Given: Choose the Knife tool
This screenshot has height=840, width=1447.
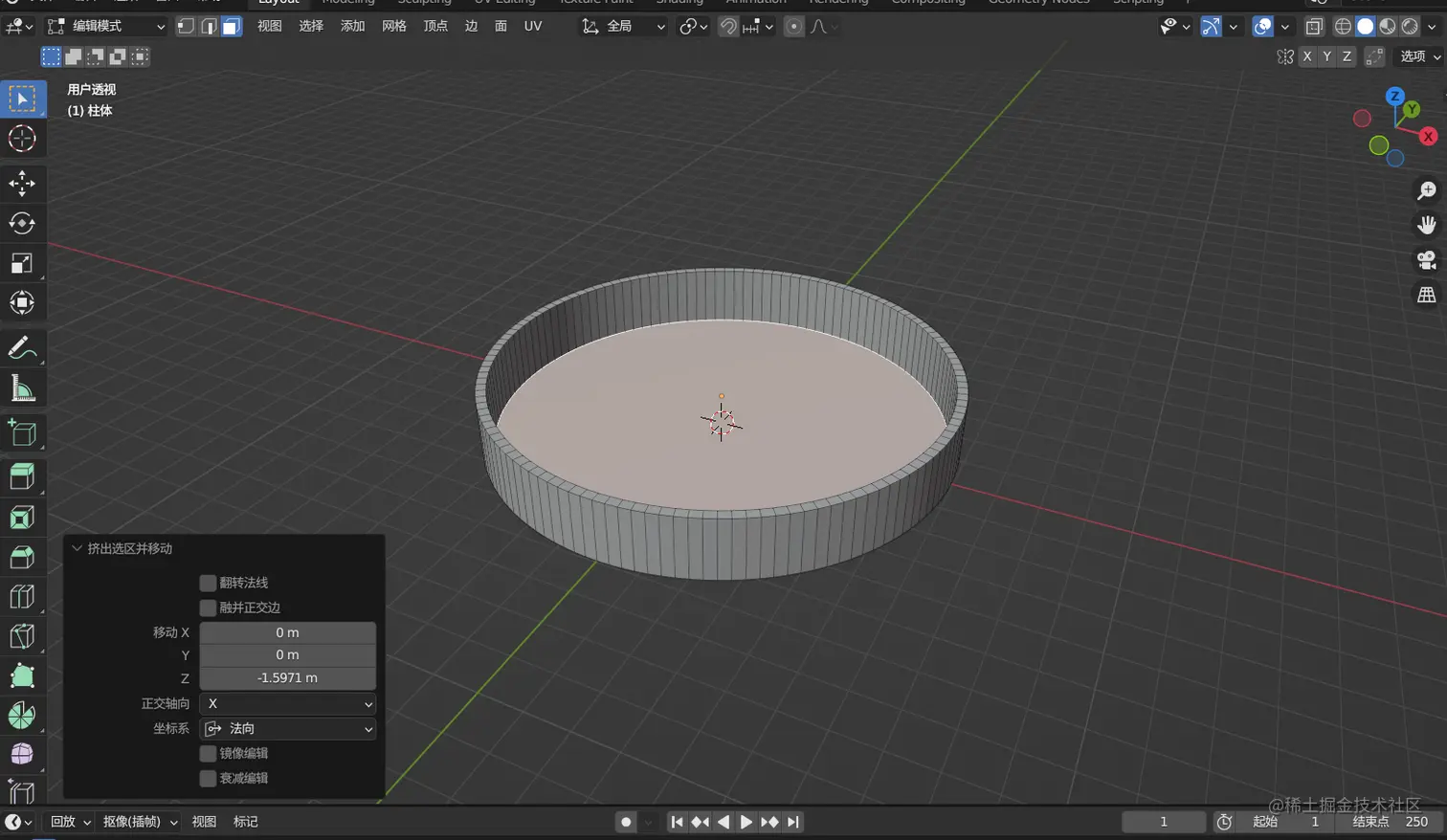Looking at the screenshot, I should click(x=22, y=636).
